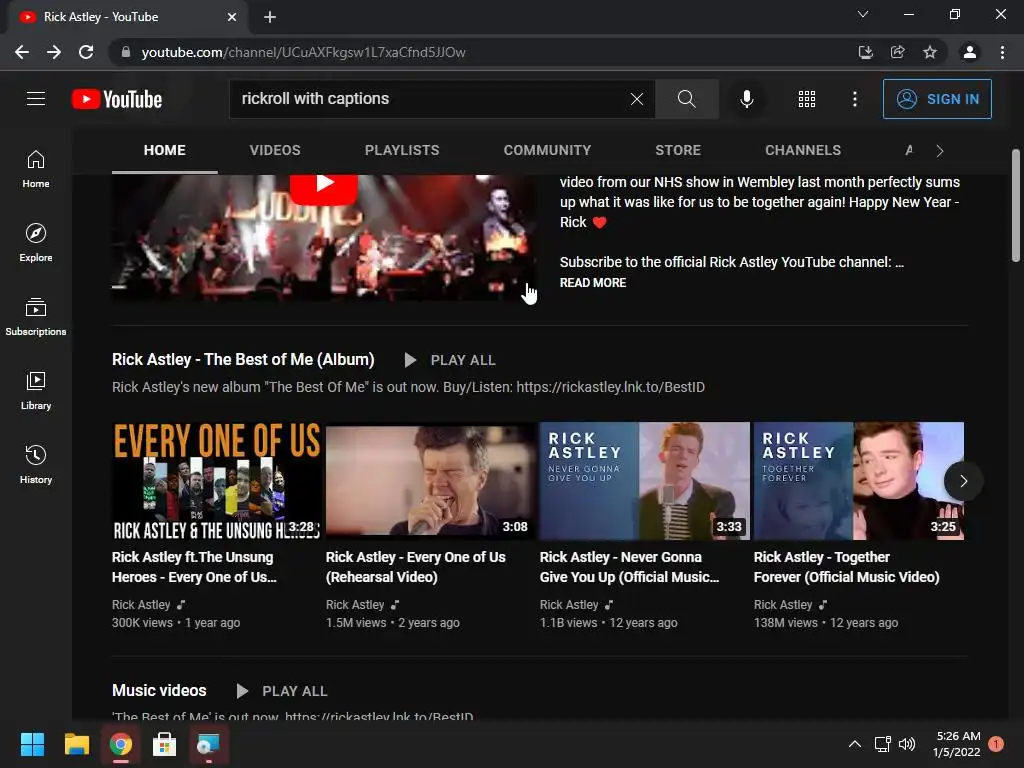Image resolution: width=1024 pixels, height=768 pixels.
Task: Play all Music videos
Action: [x=281, y=691]
